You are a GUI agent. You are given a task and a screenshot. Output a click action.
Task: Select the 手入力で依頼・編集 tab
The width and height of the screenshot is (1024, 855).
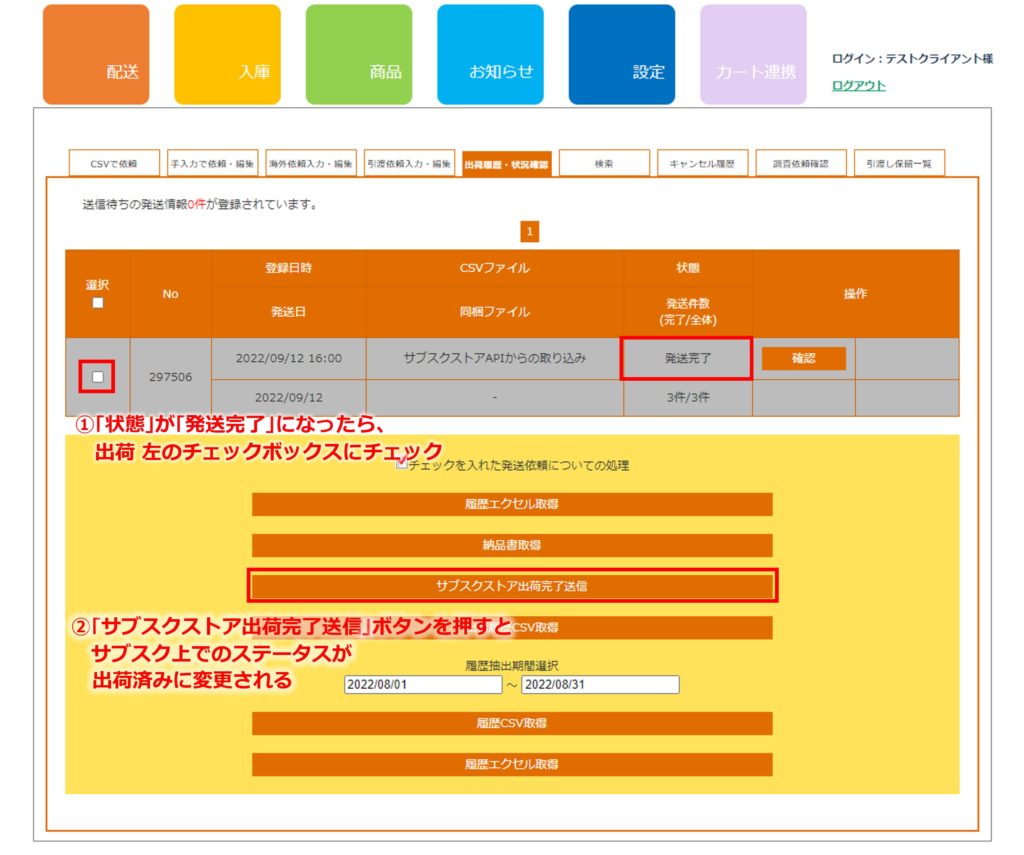211,163
